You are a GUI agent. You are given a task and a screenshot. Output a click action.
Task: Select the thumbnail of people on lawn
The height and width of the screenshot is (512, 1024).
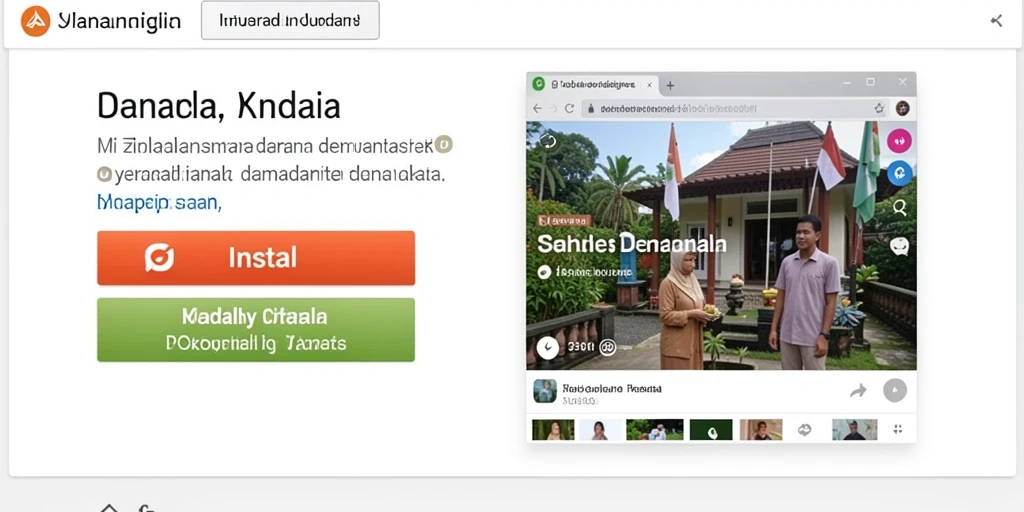[654, 430]
